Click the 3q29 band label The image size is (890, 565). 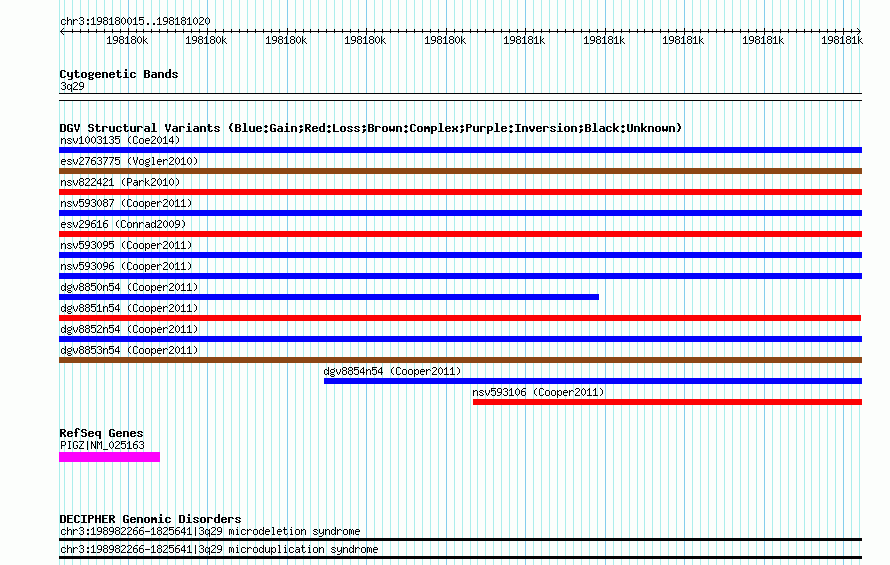click(x=72, y=86)
